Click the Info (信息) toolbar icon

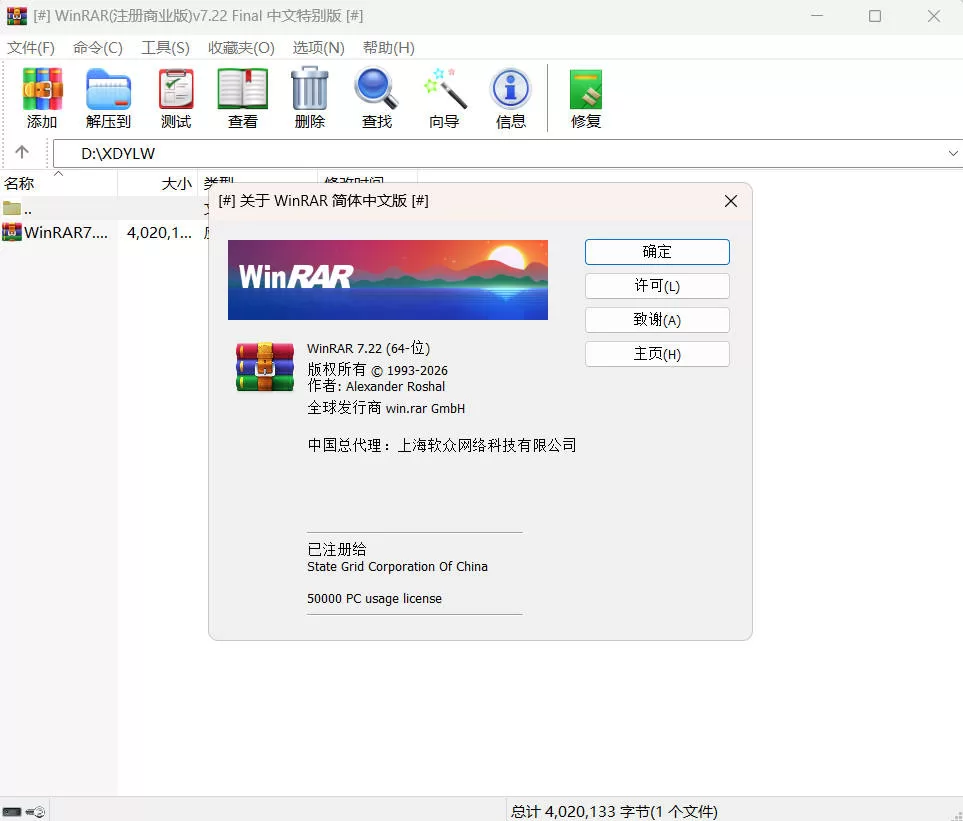(x=510, y=88)
